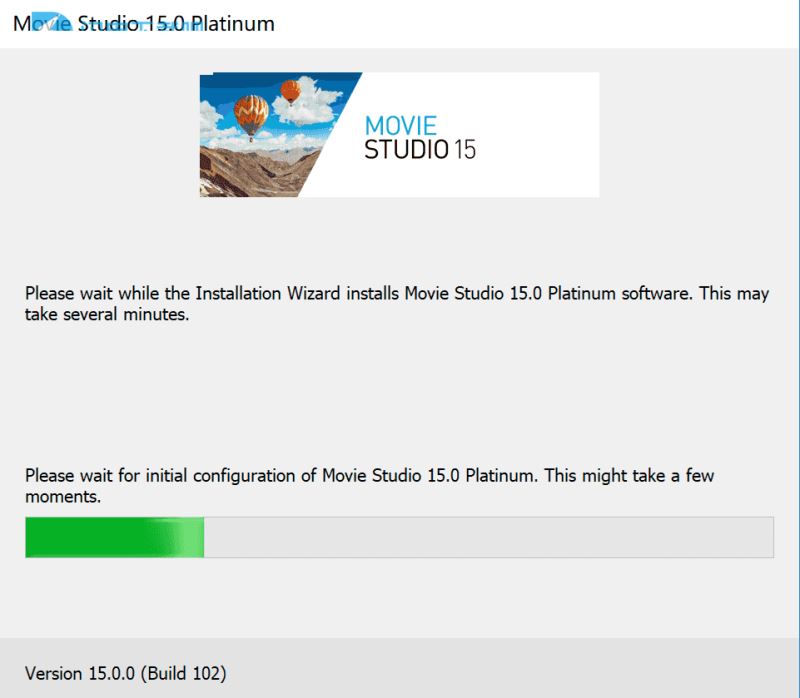Click the MOVIE STUDIO 15 logo text
The image size is (800, 698).
[x=419, y=138]
